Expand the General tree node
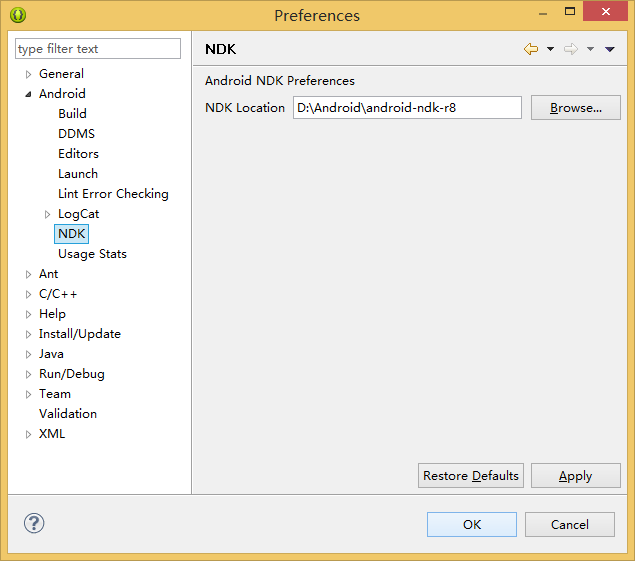Screen dimensions: 635x561 [x=28, y=74]
